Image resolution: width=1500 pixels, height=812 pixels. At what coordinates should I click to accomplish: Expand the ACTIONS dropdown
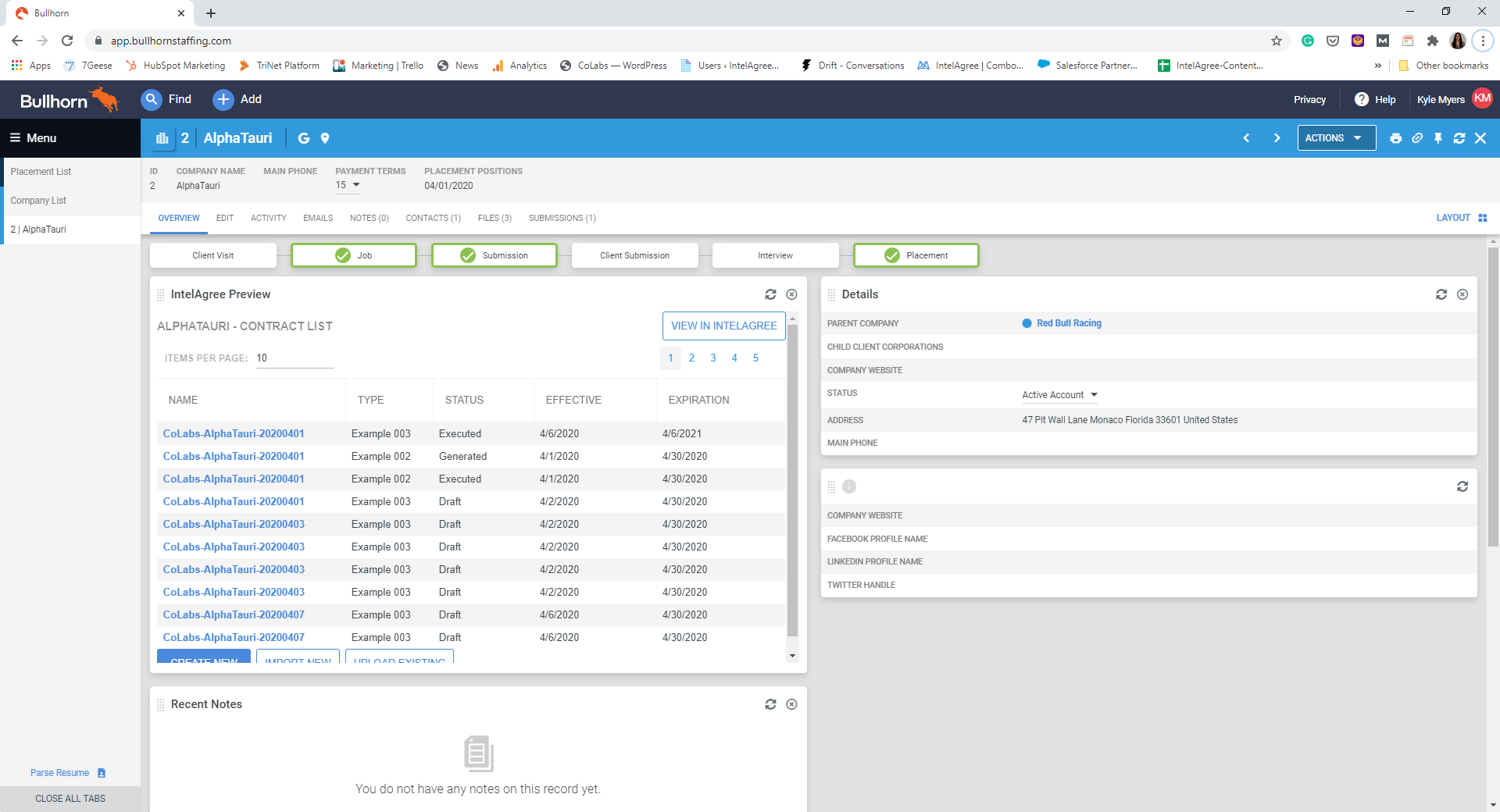click(1336, 138)
